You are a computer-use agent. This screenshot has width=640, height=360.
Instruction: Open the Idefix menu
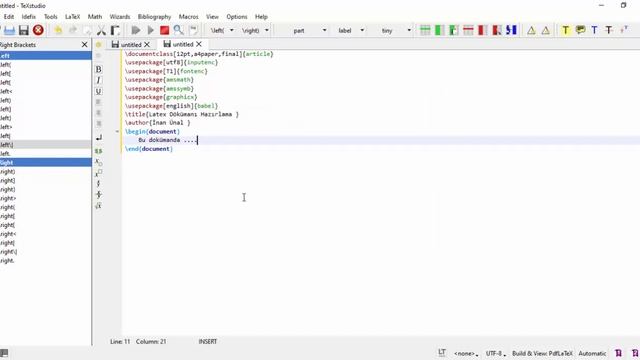[29, 17]
